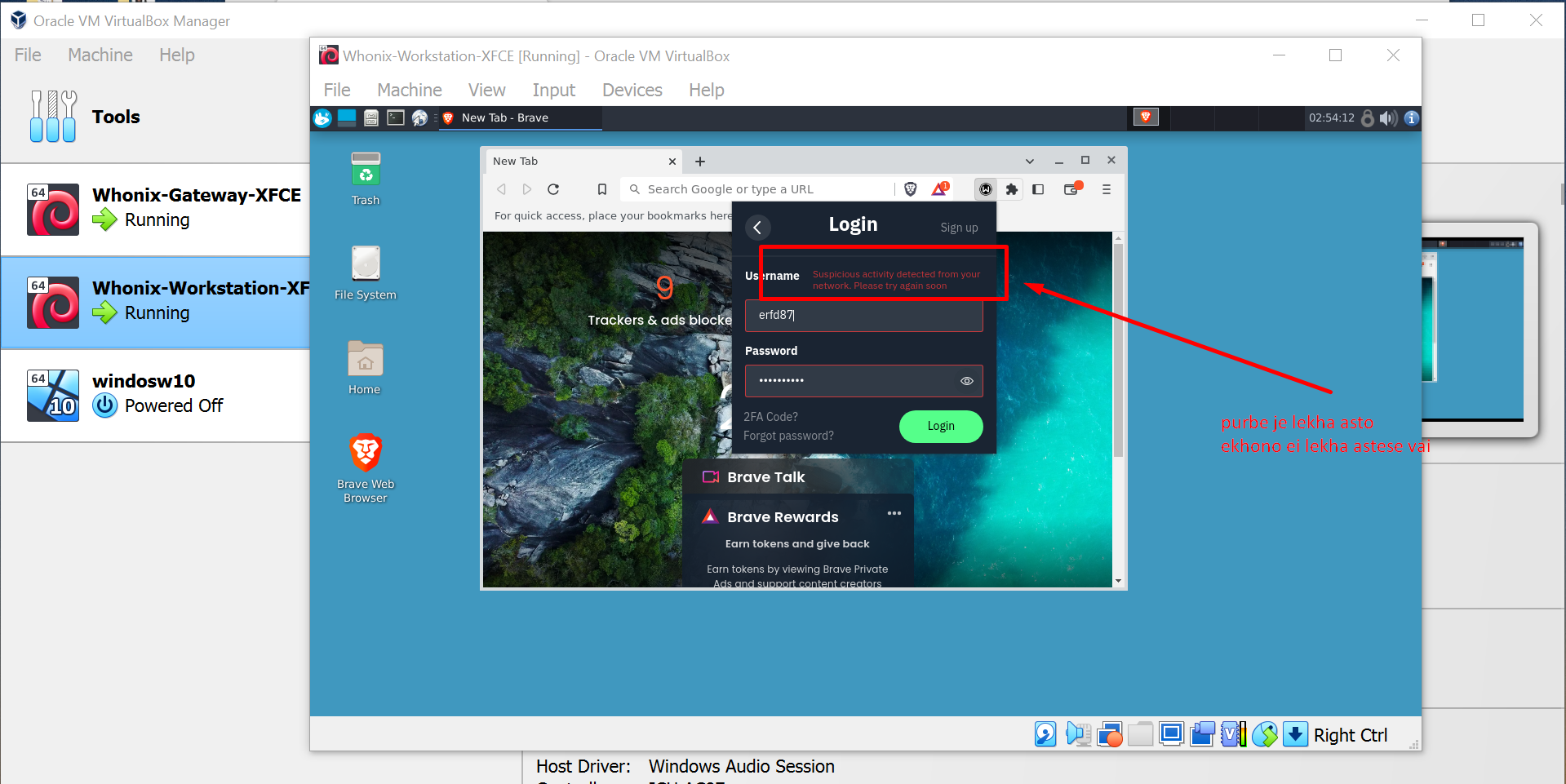This screenshot has width=1566, height=784.
Task: Open Machine menu in Whonix VM window
Action: (x=410, y=90)
